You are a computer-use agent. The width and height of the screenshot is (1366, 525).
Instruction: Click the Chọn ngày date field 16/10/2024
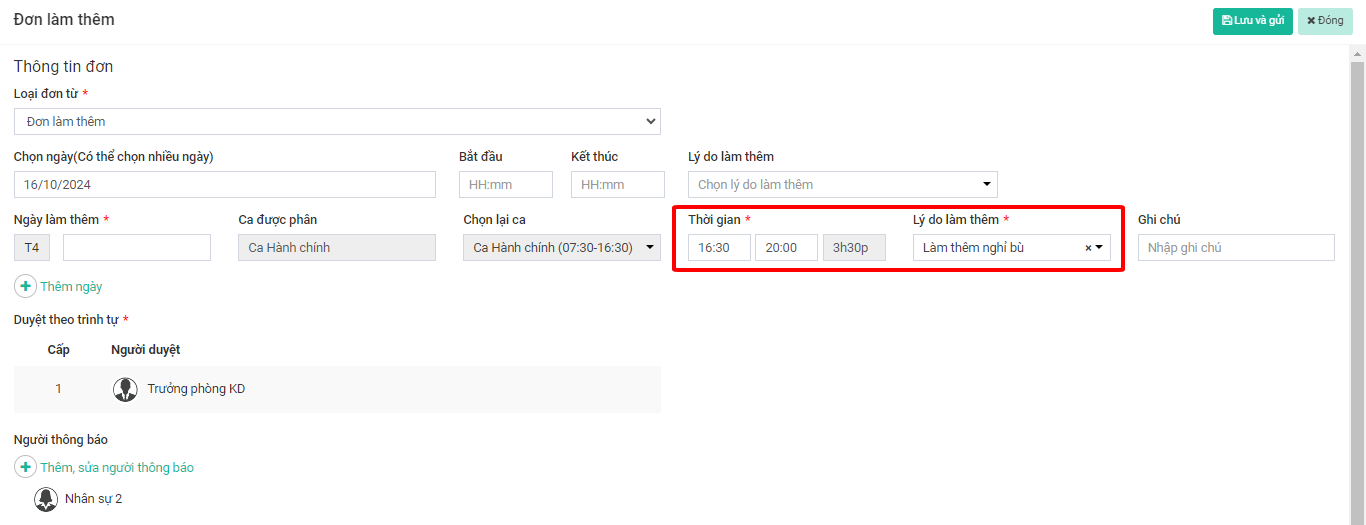coord(225,185)
